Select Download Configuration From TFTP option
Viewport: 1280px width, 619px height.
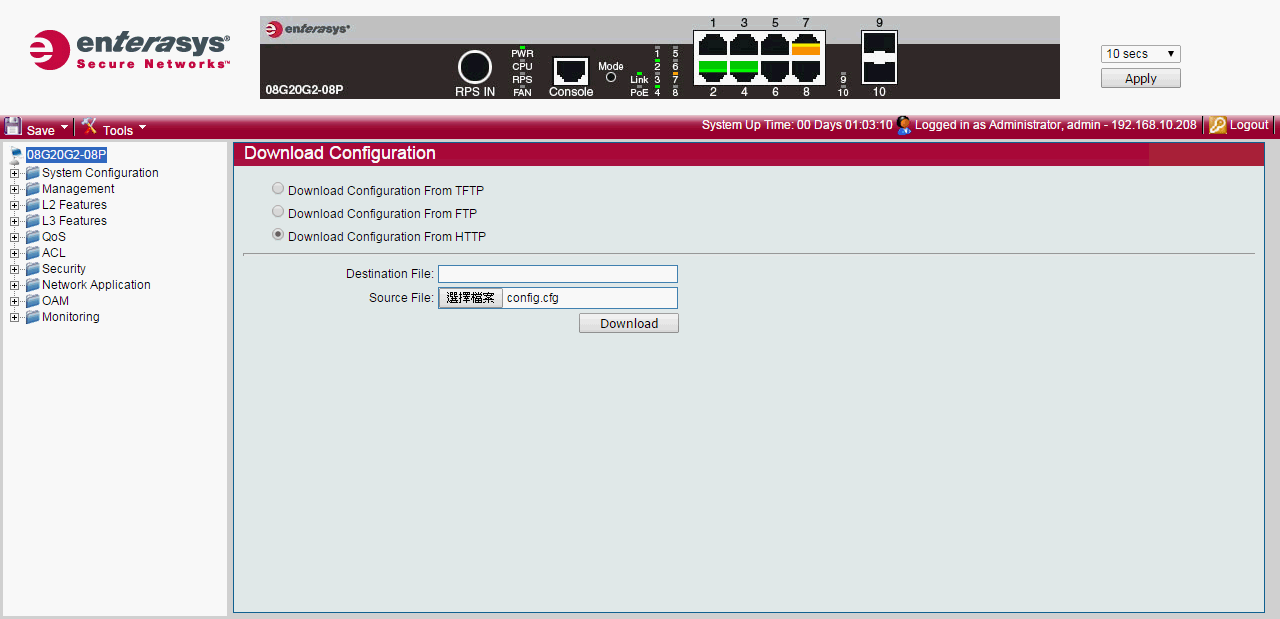tap(278, 188)
